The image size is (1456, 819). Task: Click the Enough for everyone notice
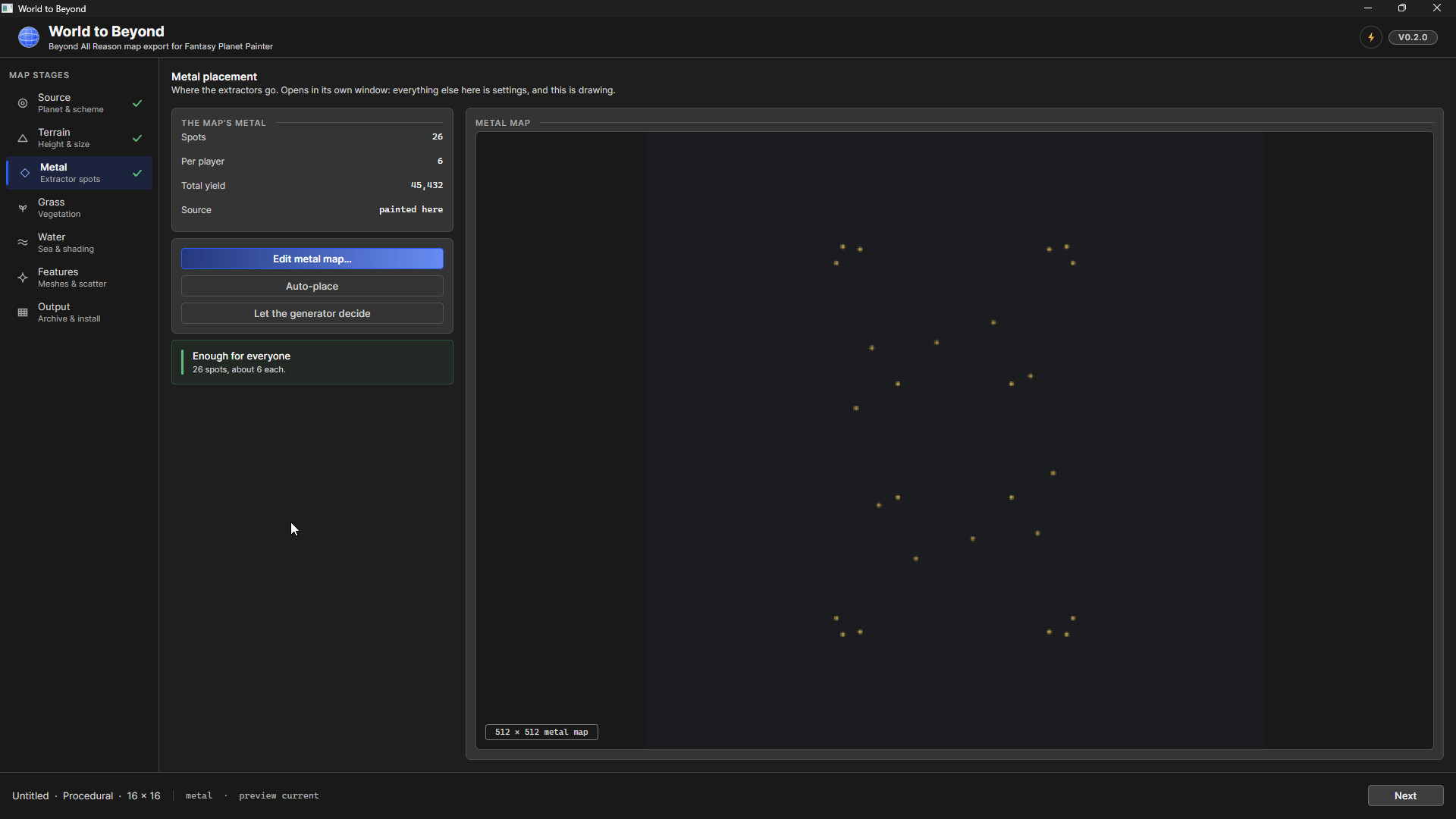[312, 362]
